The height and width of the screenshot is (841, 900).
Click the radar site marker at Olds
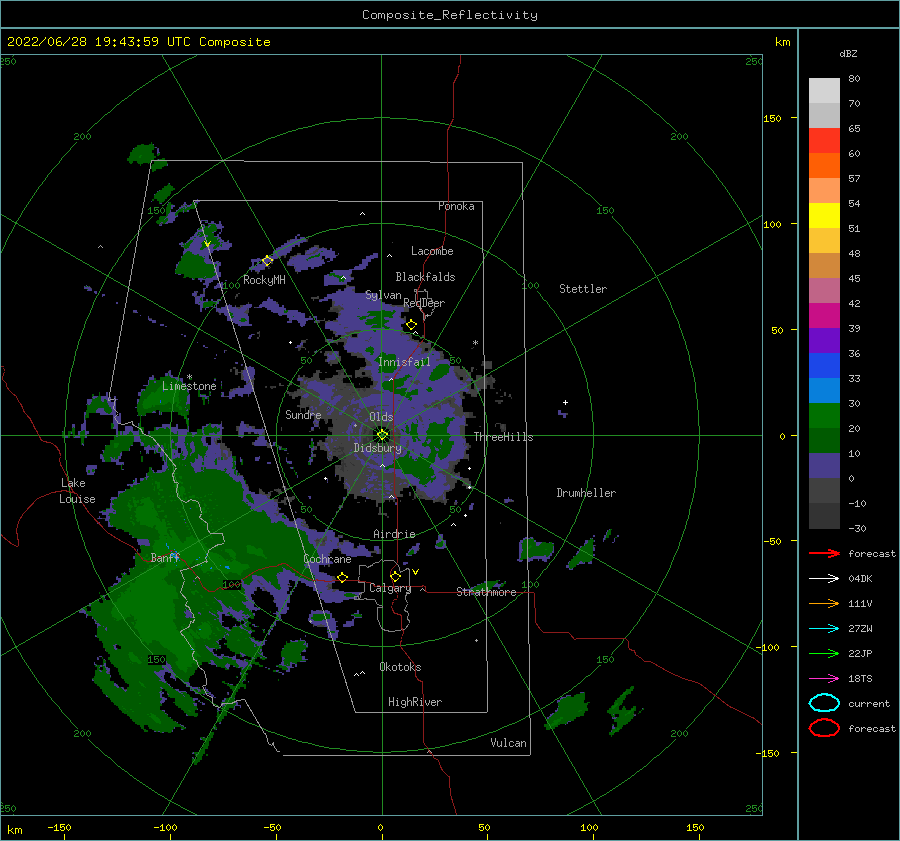[382, 435]
